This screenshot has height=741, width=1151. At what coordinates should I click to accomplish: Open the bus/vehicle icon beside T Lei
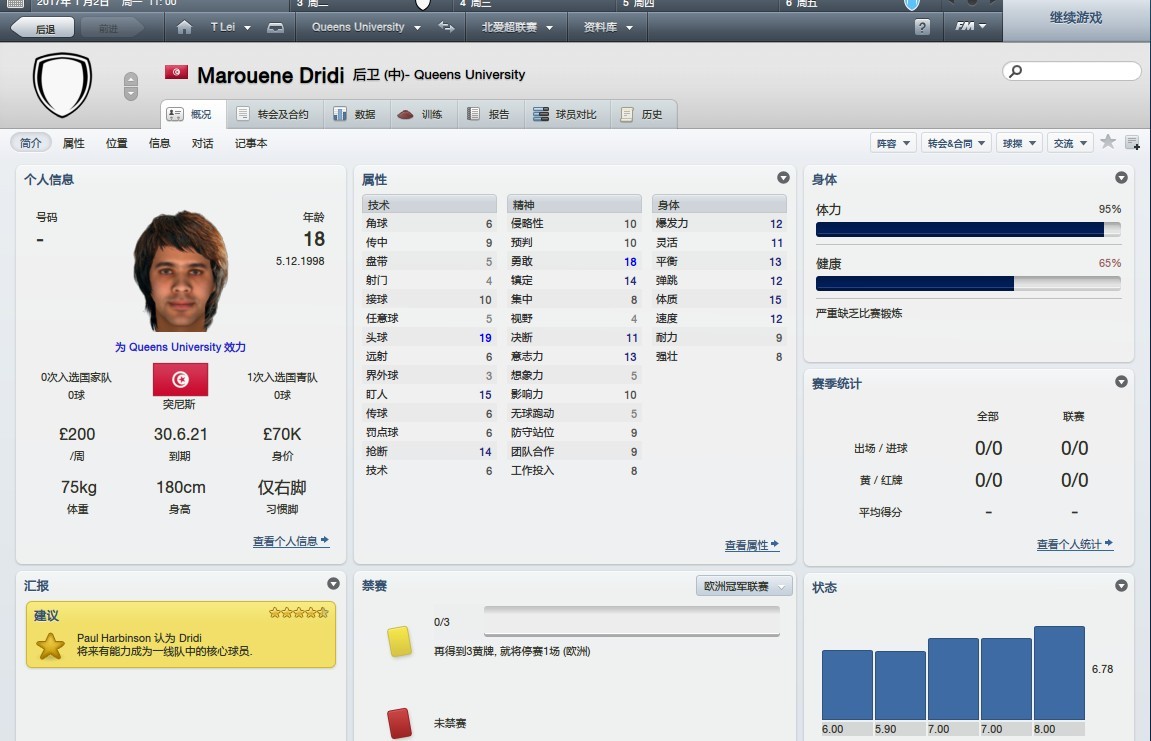(275, 28)
